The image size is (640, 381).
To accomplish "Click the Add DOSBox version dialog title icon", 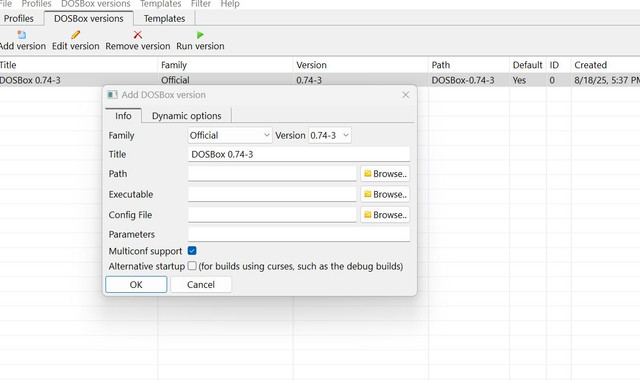I will [x=112, y=95].
